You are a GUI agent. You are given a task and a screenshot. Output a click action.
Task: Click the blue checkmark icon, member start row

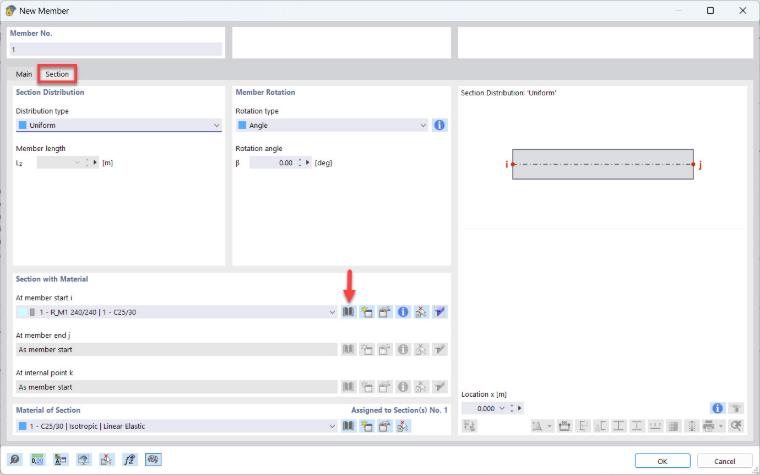point(440,312)
